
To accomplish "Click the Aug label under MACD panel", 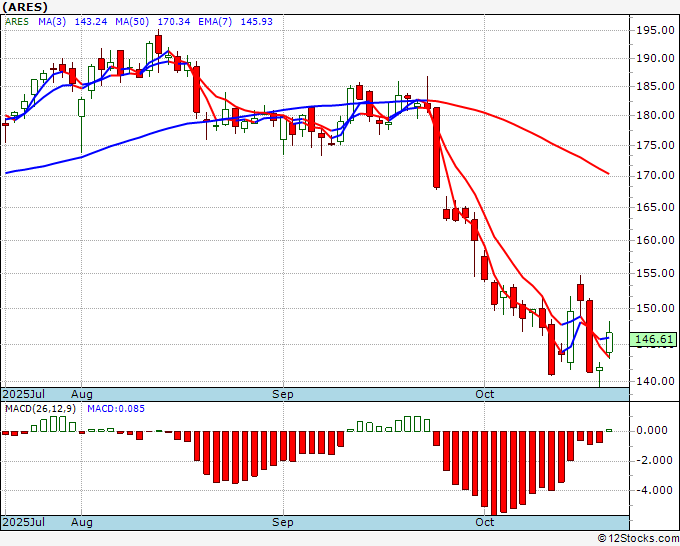I will point(82,522).
